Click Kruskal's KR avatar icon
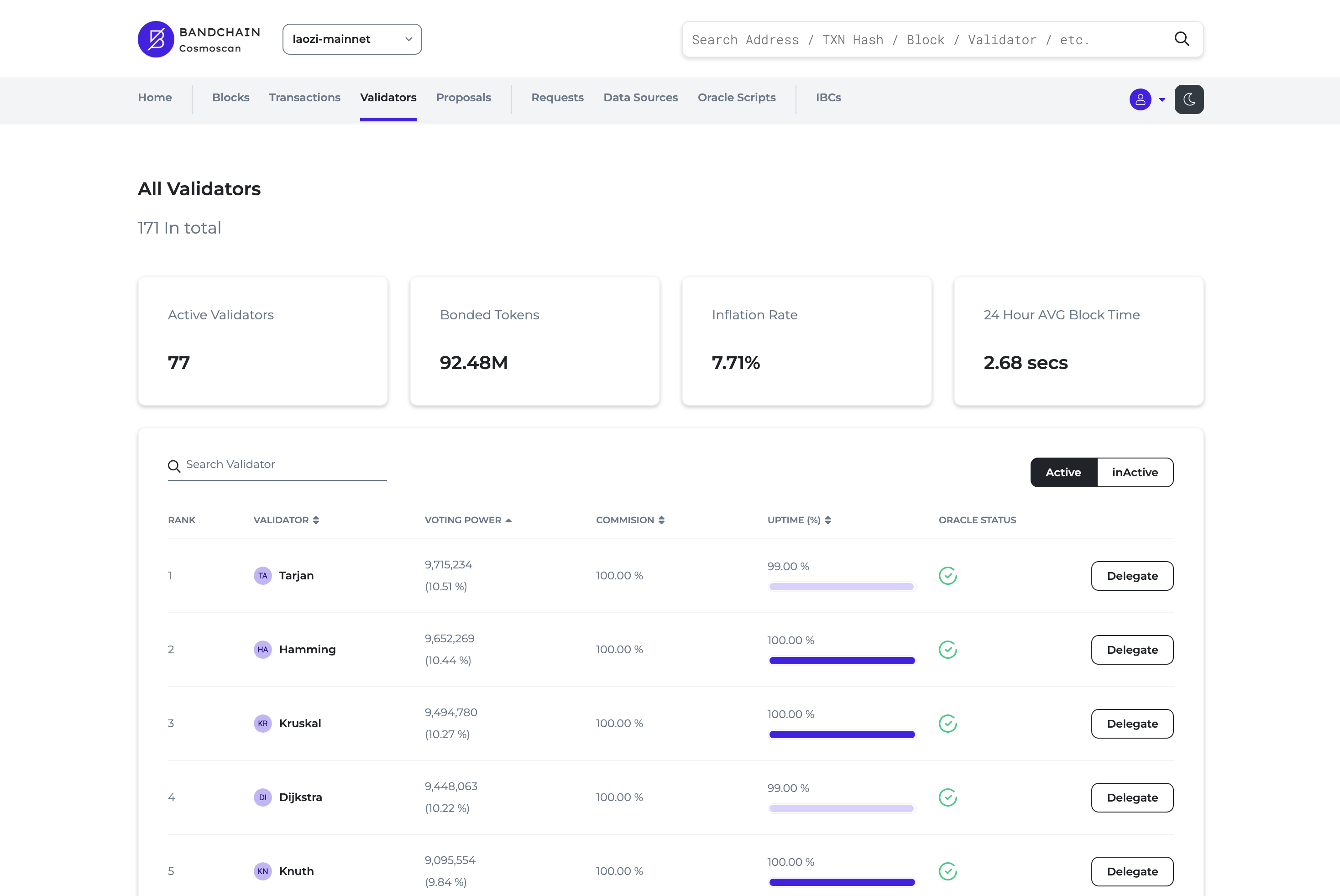The height and width of the screenshot is (896, 1340). [262, 724]
